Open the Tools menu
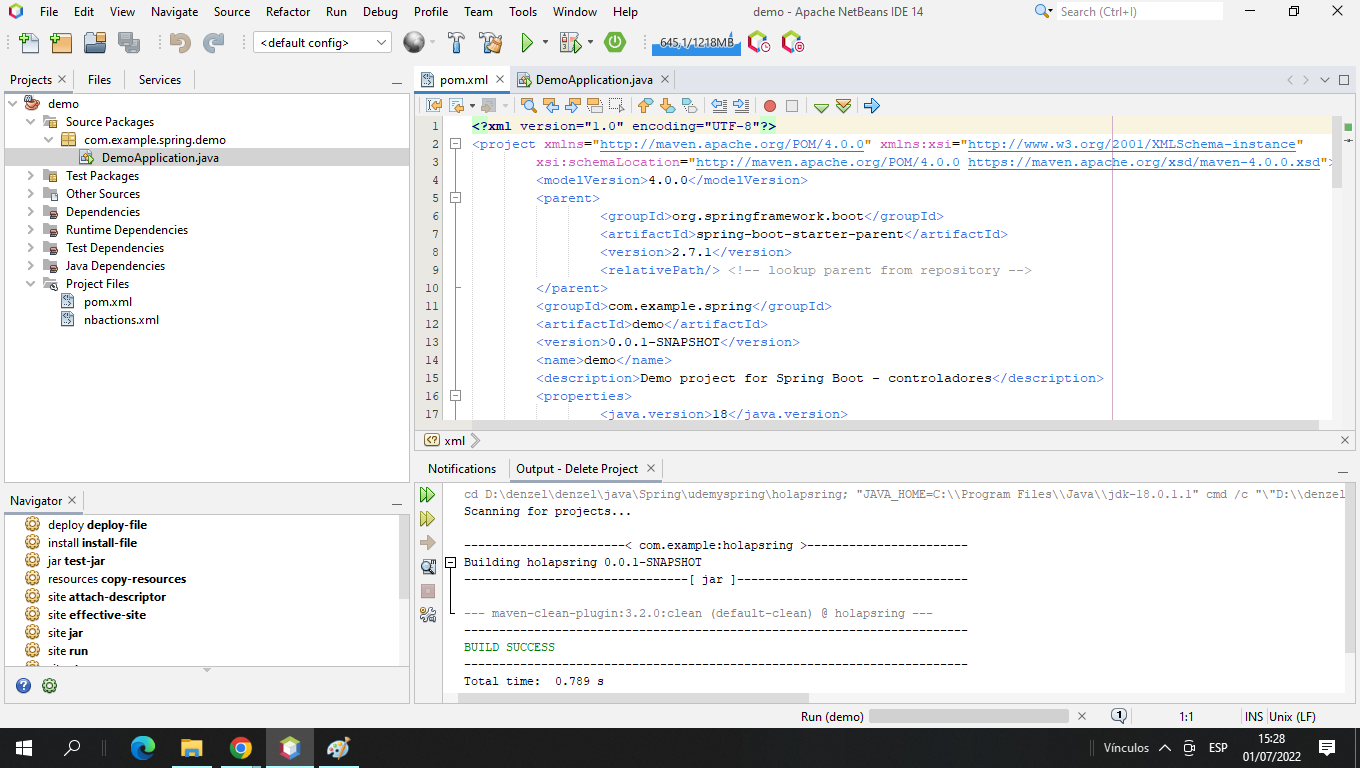The image size is (1360, 768). click(523, 11)
